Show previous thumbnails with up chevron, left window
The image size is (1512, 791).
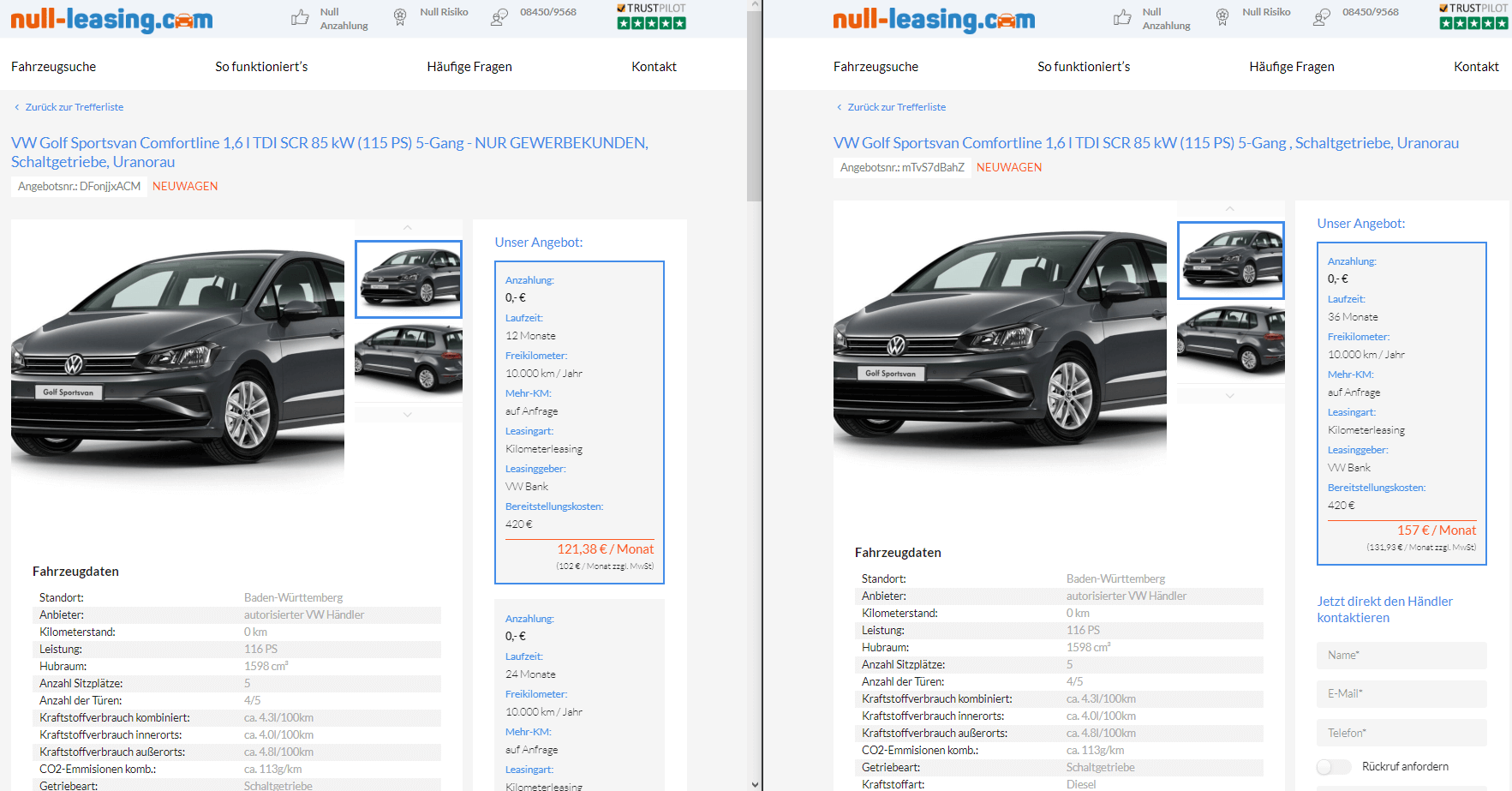(x=408, y=228)
